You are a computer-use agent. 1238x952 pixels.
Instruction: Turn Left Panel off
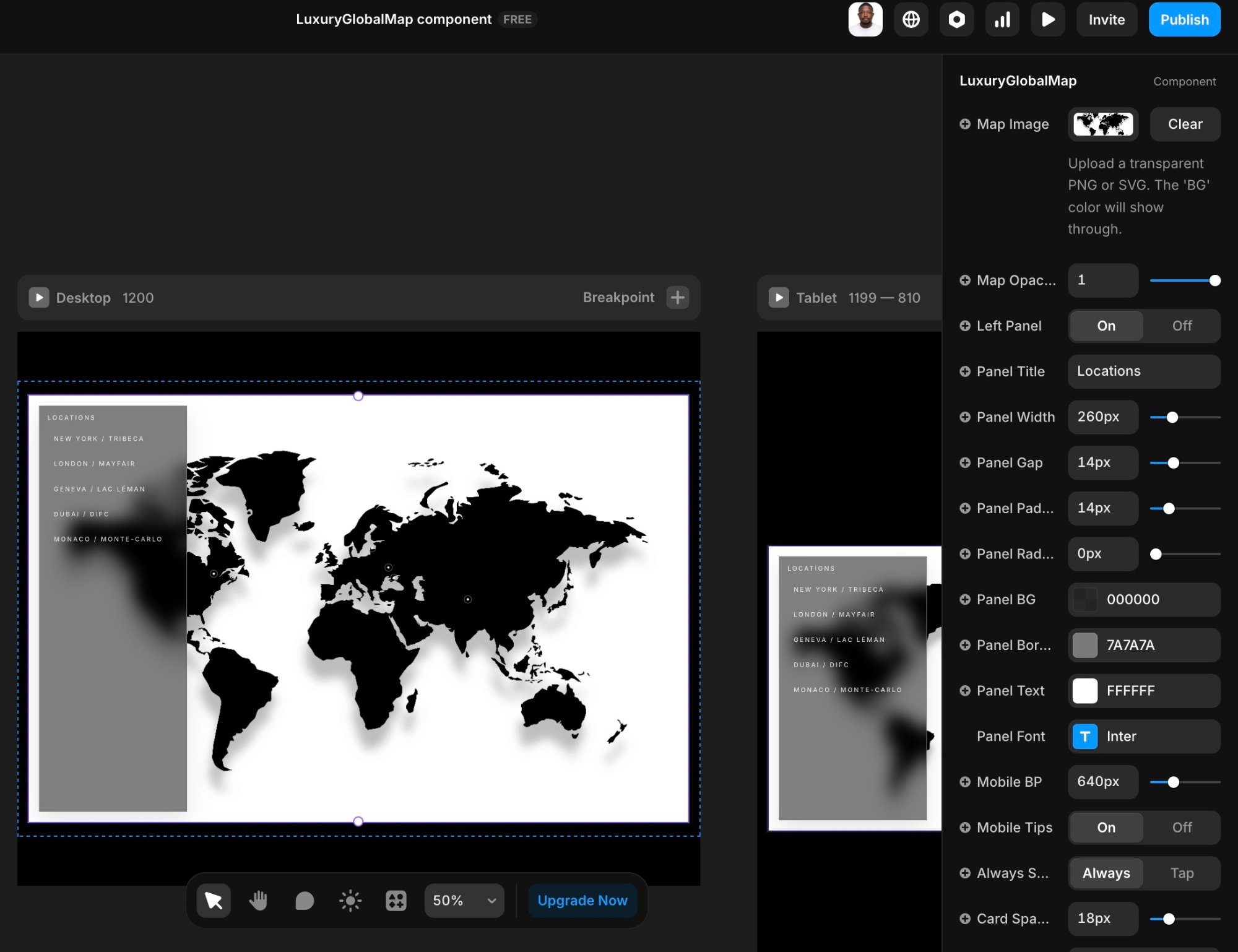(x=1181, y=326)
